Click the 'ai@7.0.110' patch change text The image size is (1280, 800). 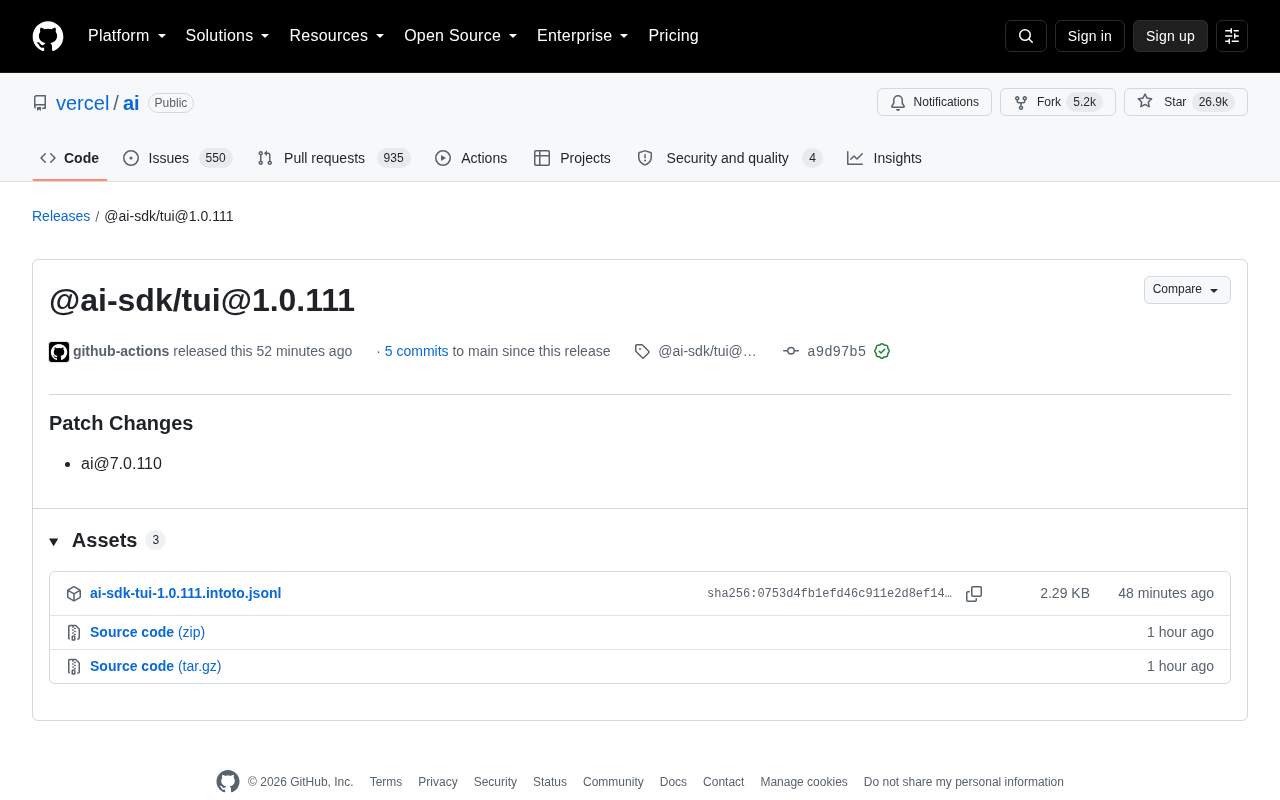tap(122, 464)
